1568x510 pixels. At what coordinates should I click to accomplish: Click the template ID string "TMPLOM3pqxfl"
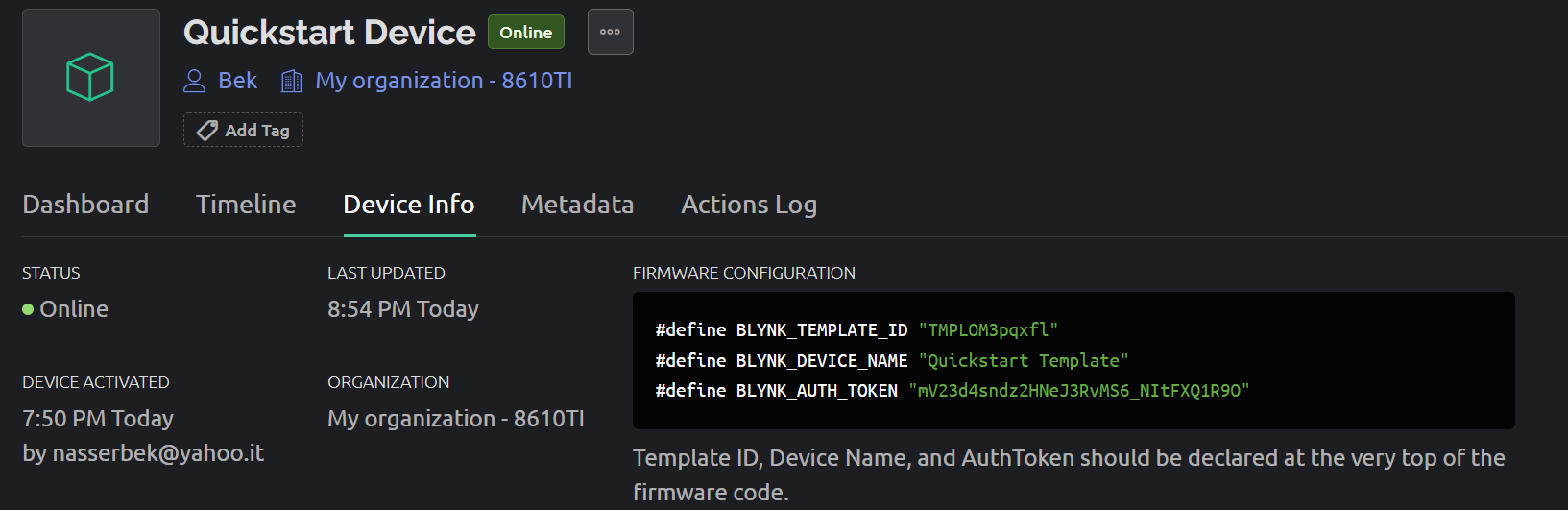[988, 330]
